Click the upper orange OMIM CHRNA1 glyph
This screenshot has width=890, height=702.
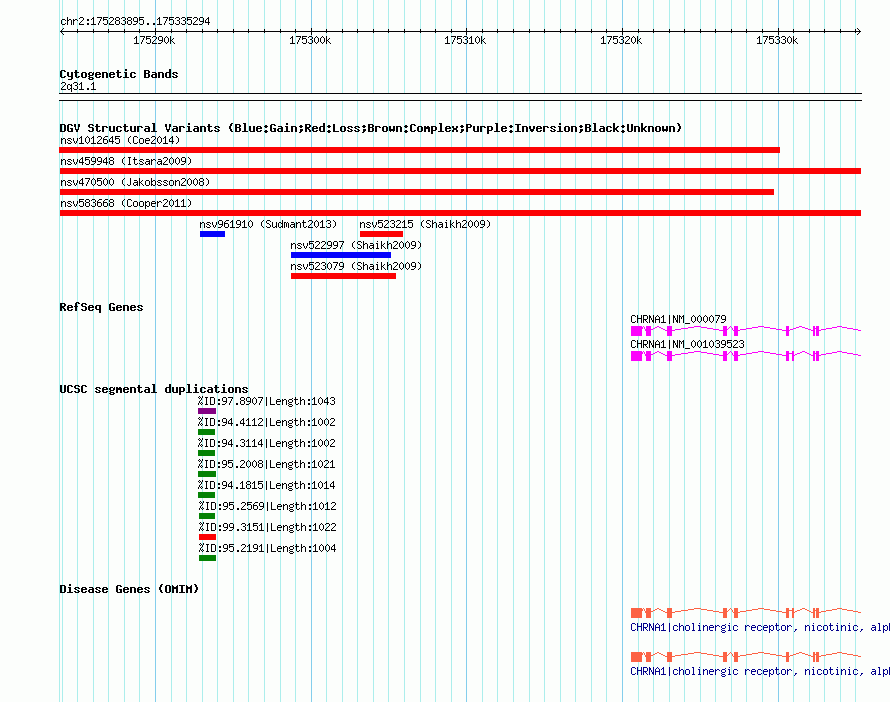pos(746,612)
